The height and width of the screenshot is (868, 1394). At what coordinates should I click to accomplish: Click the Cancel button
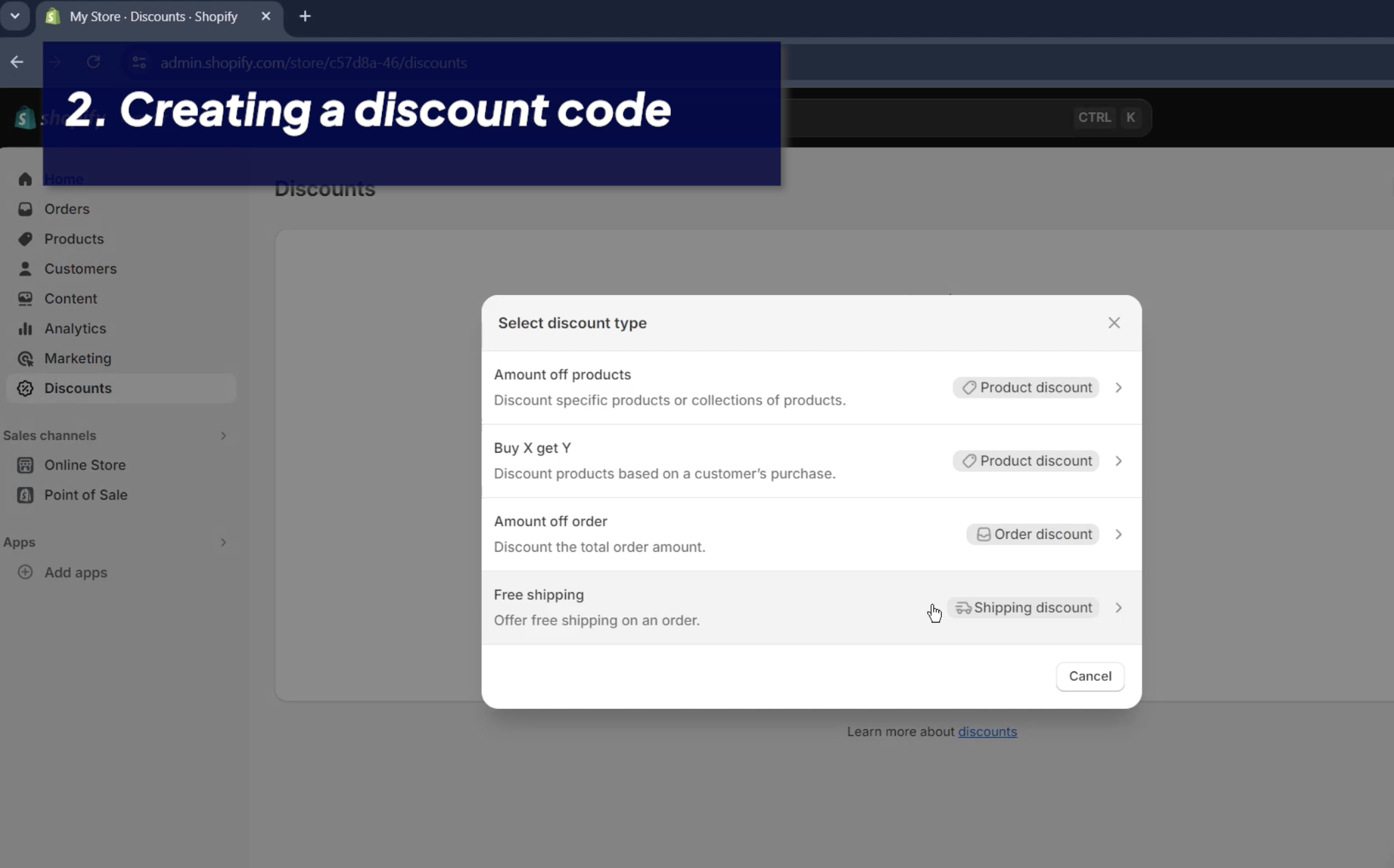click(x=1090, y=676)
